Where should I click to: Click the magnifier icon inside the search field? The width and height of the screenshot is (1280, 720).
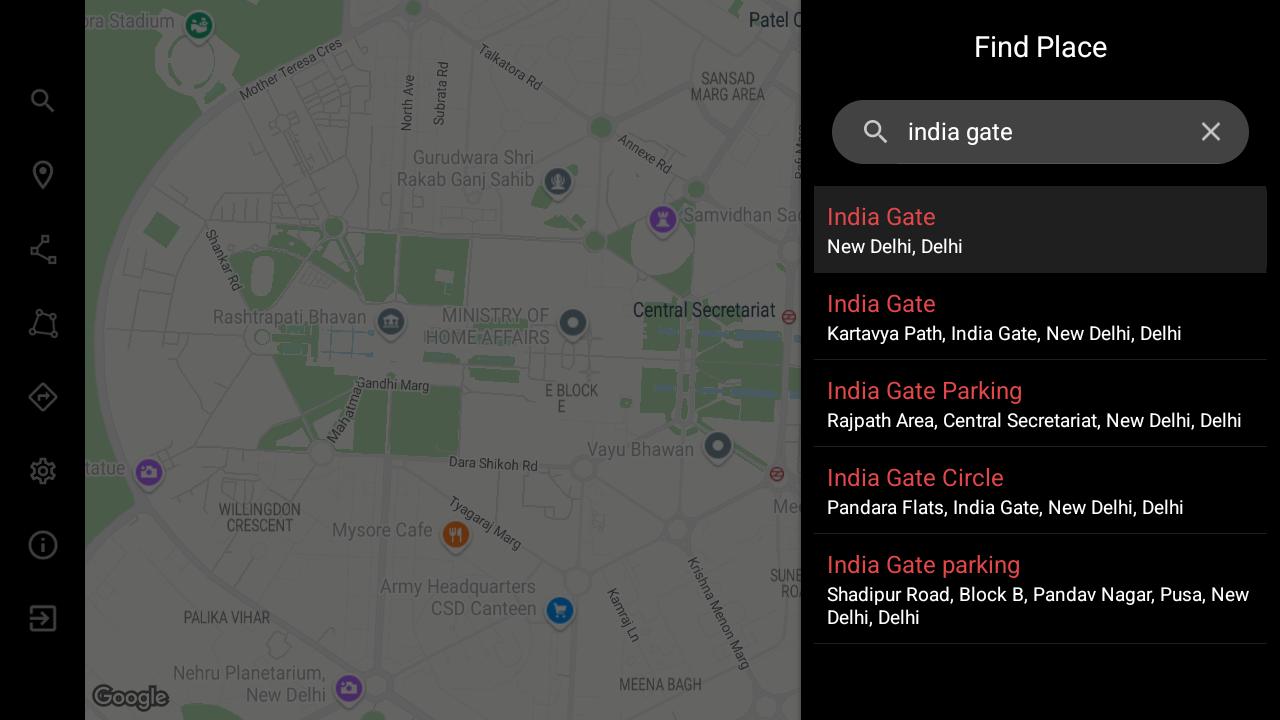875,132
